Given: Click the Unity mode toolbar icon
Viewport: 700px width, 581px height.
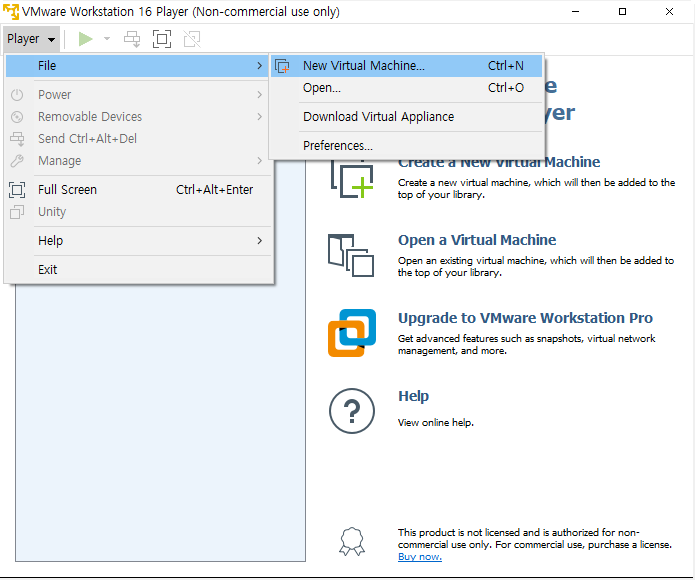Looking at the screenshot, I should tap(192, 39).
